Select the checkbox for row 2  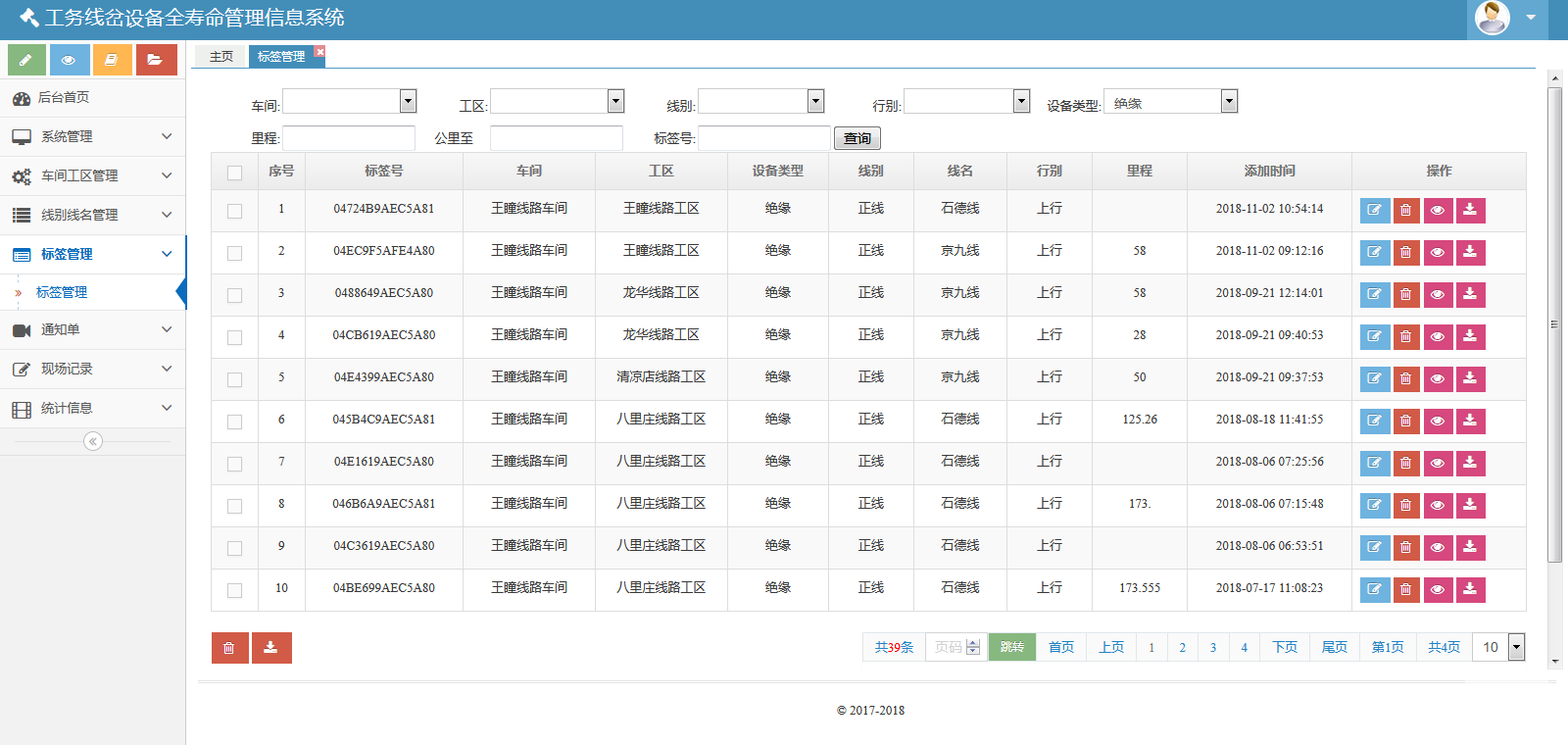234,253
